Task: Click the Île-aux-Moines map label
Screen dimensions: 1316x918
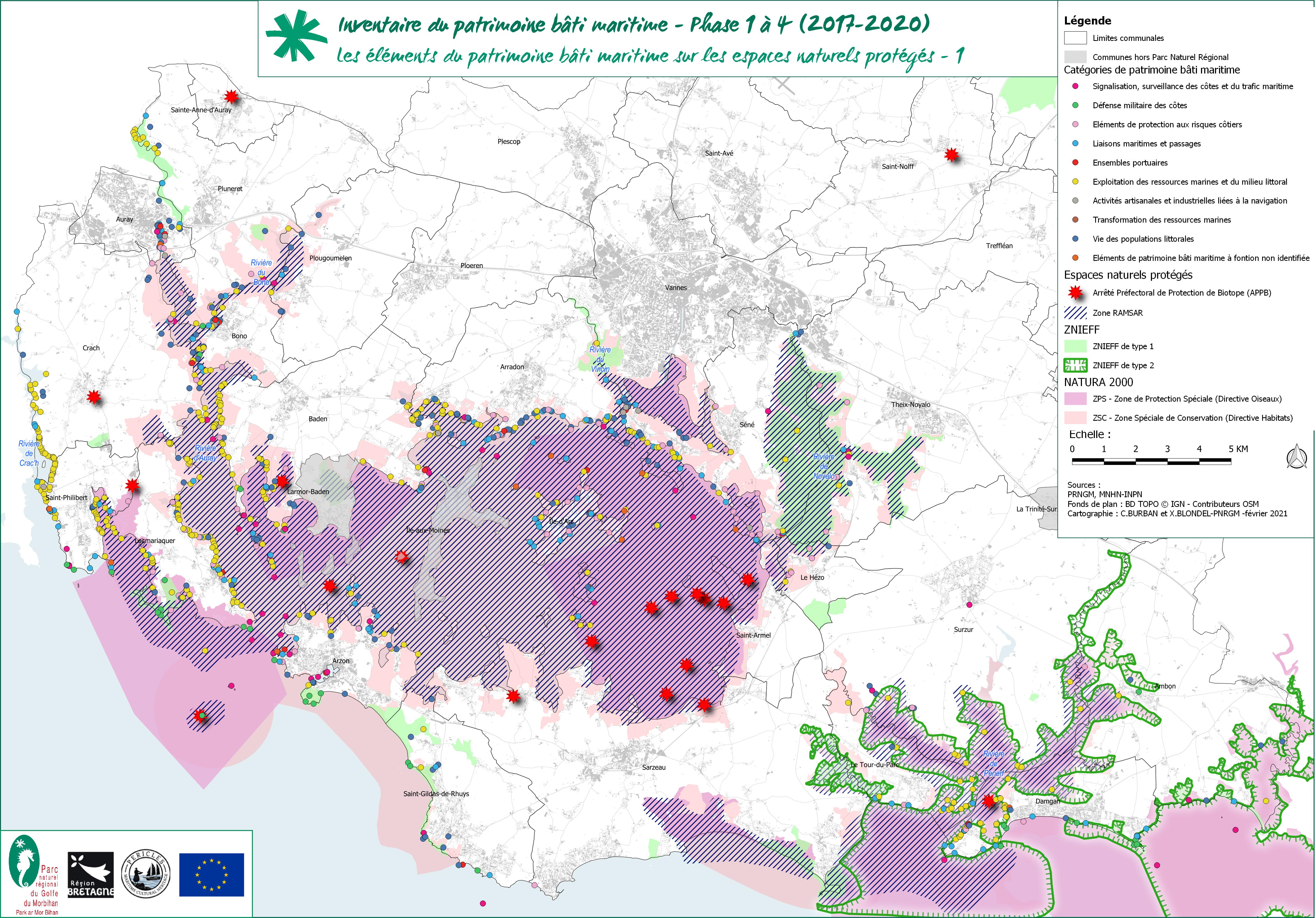Action: 428,531
